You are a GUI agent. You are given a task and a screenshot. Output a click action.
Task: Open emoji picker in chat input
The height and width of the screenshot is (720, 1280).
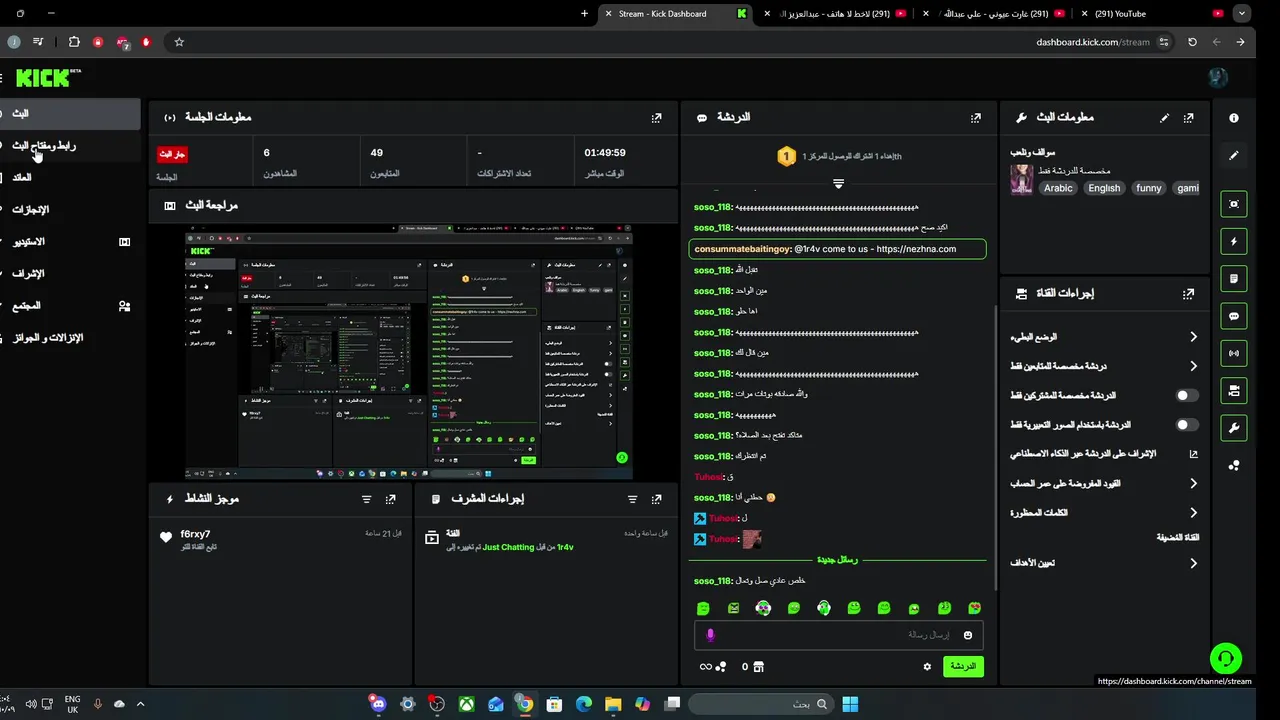point(968,635)
